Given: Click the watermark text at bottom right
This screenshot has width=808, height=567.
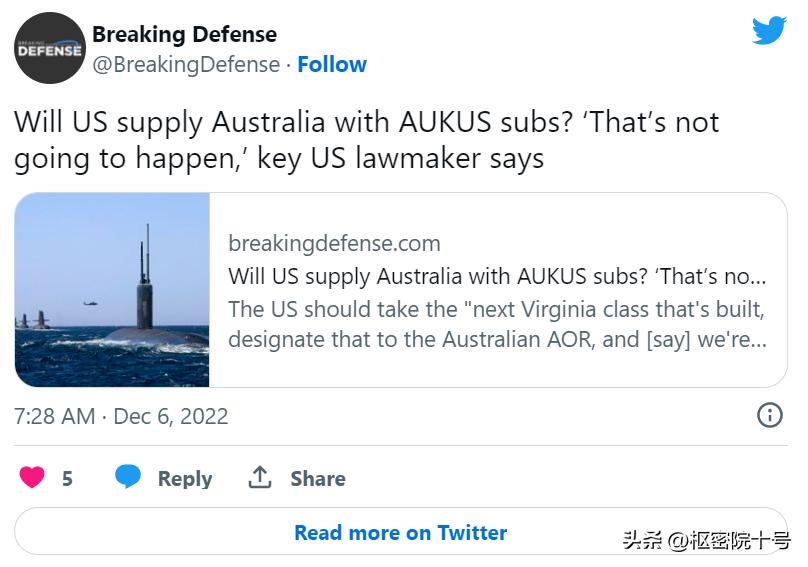Looking at the screenshot, I should click(x=706, y=541).
